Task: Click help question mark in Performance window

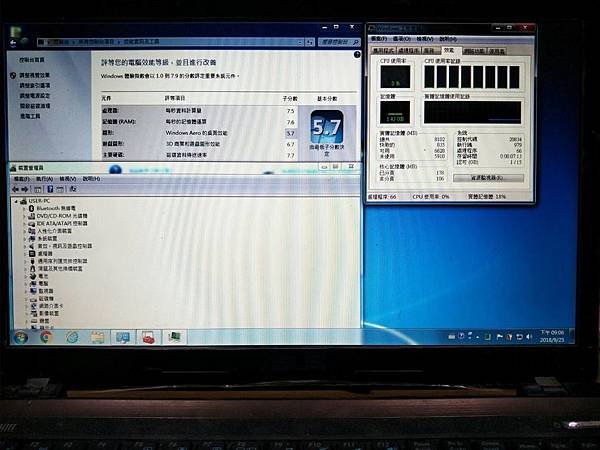Action: [357, 55]
